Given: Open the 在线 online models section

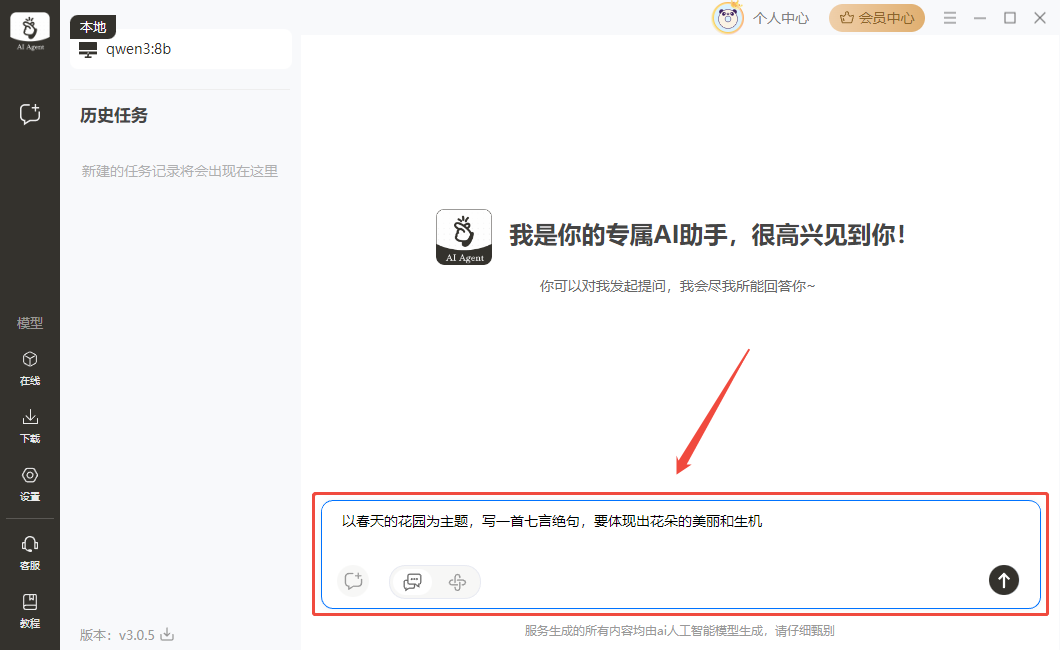Looking at the screenshot, I should (x=30, y=367).
